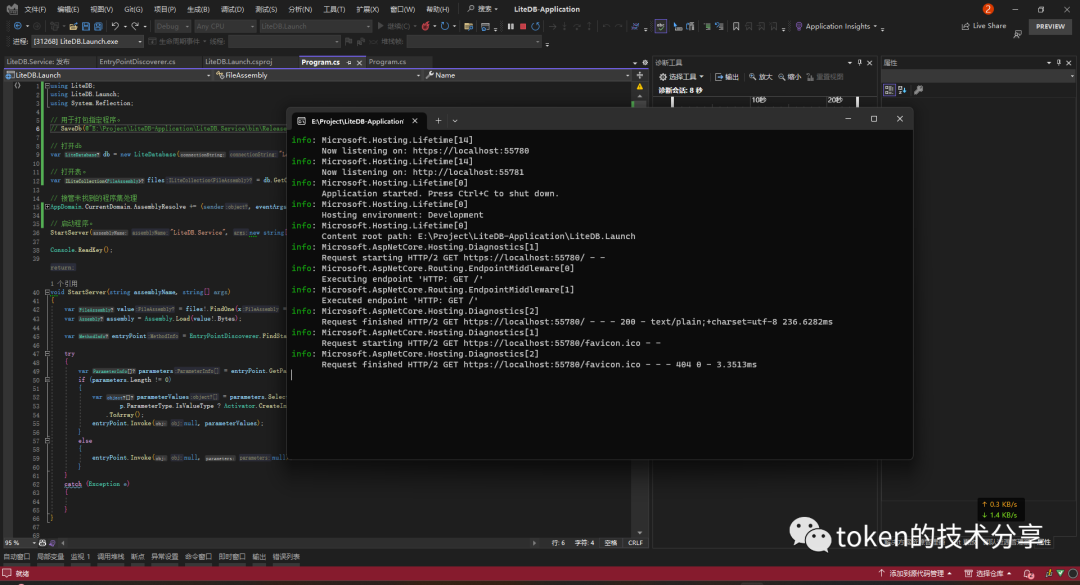Open the LiteDB.Service: 发布 tab

(x=38, y=62)
